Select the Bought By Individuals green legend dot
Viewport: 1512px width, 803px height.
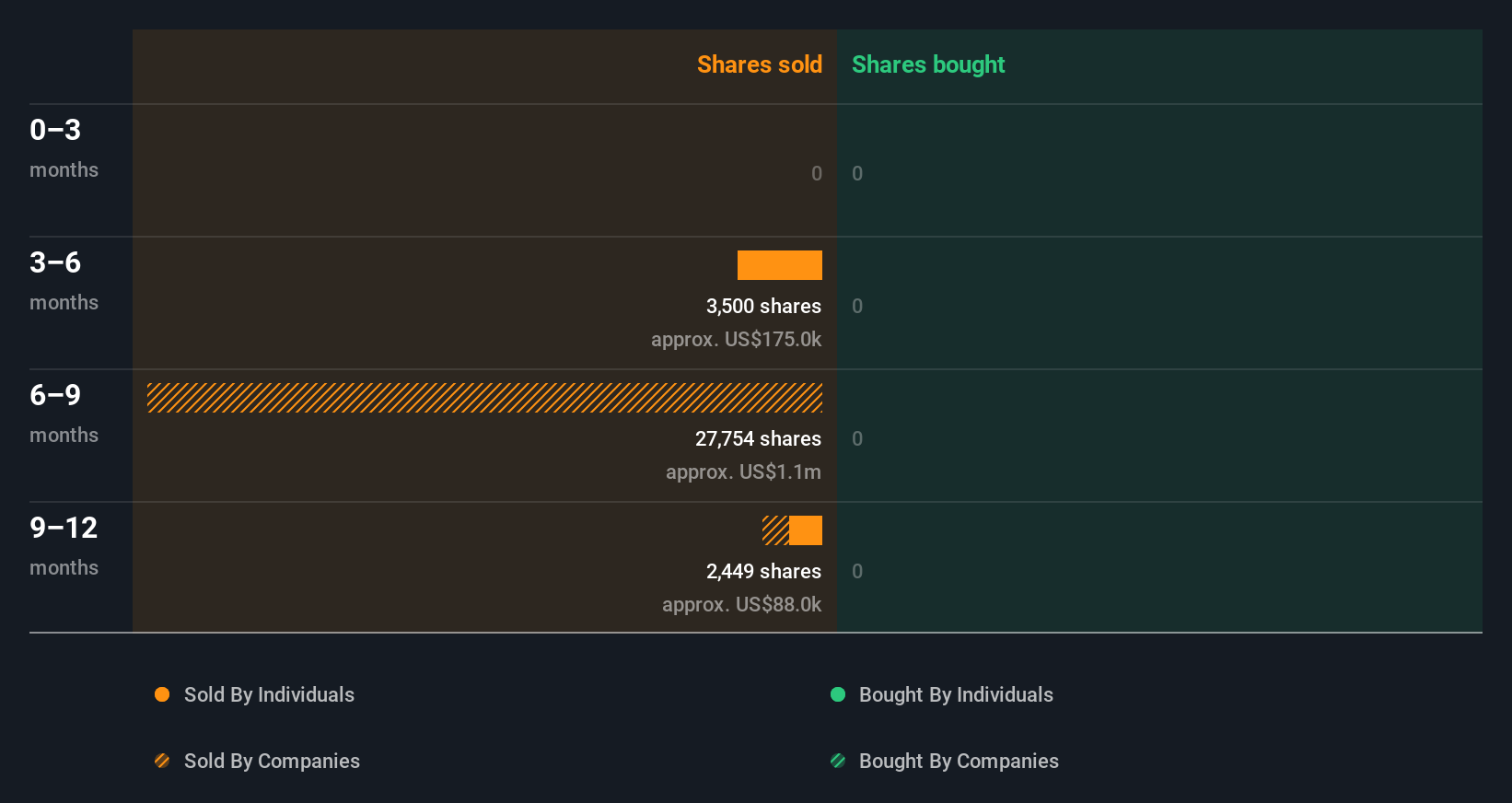pos(838,694)
